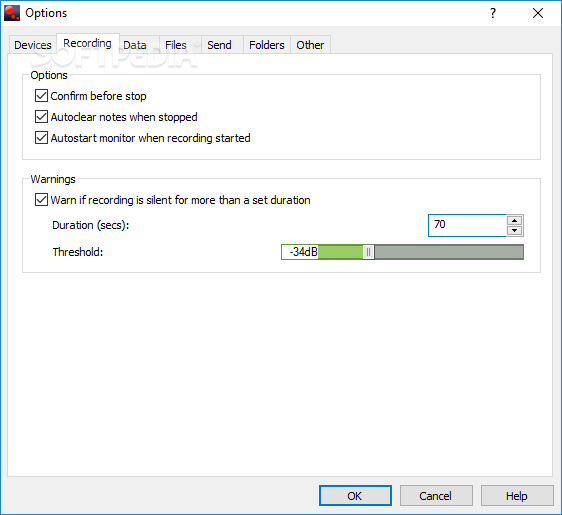Confirm settings with the OK button
Image resolution: width=562 pixels, height=515 pixels.
[x=355, y=496]
